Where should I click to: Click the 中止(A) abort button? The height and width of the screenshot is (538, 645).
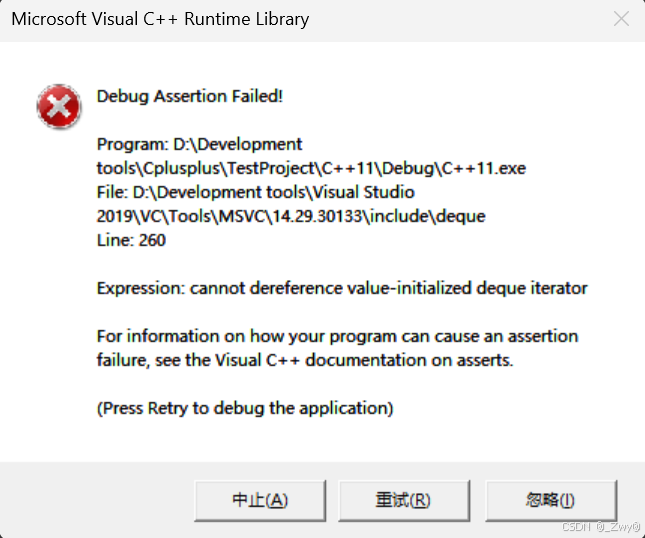pos(260,501)
